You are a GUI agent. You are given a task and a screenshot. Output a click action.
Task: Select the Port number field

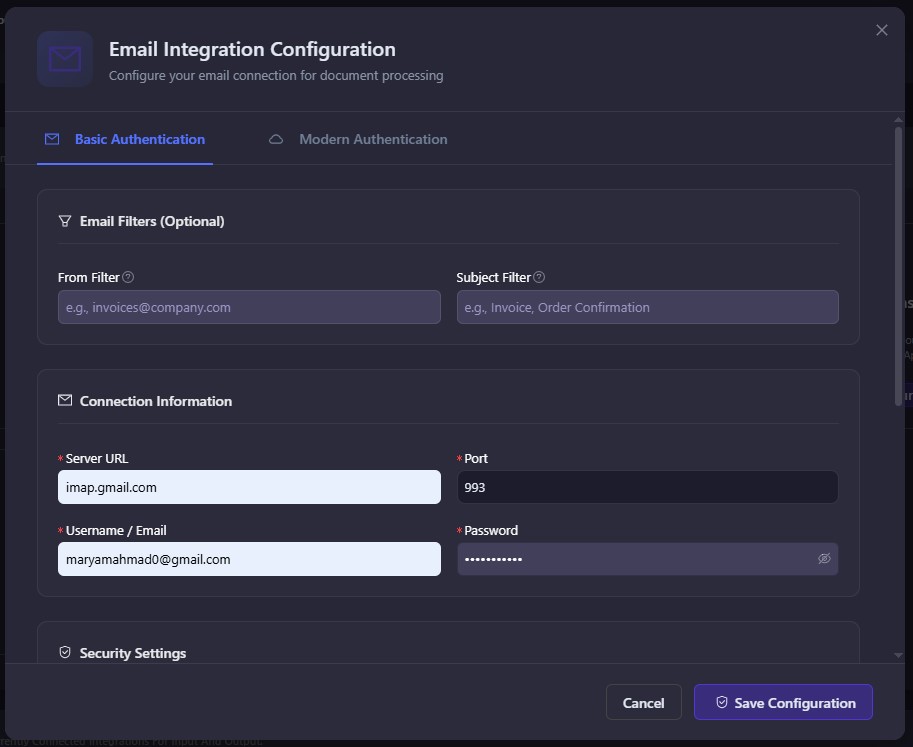647,487
